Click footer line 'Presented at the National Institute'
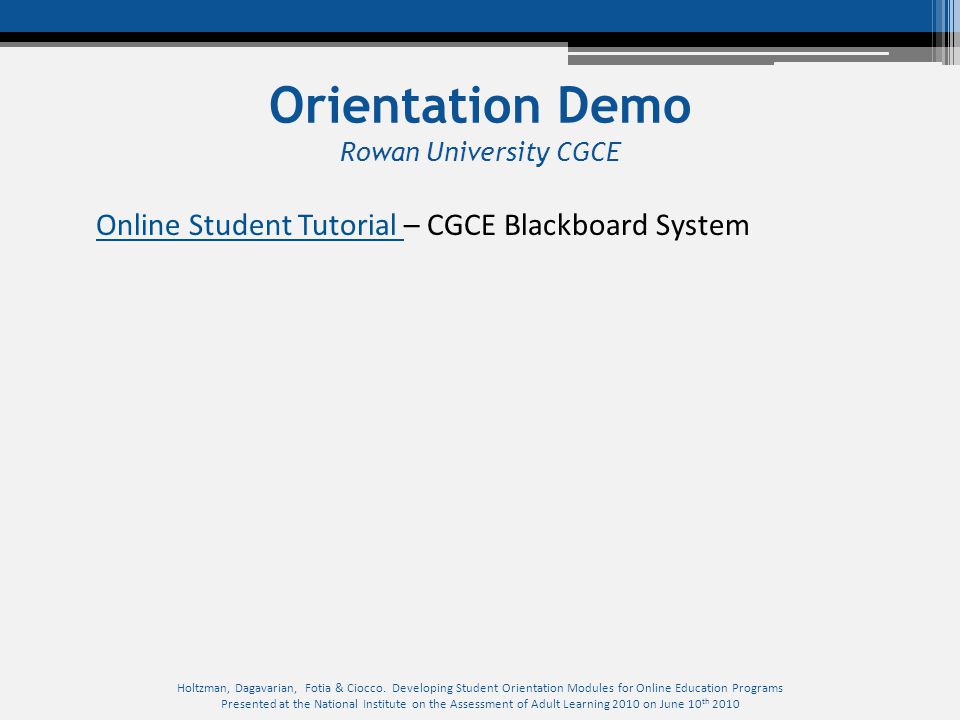The height and width of the screenshot is (720, 960). (x=480, y=703)
